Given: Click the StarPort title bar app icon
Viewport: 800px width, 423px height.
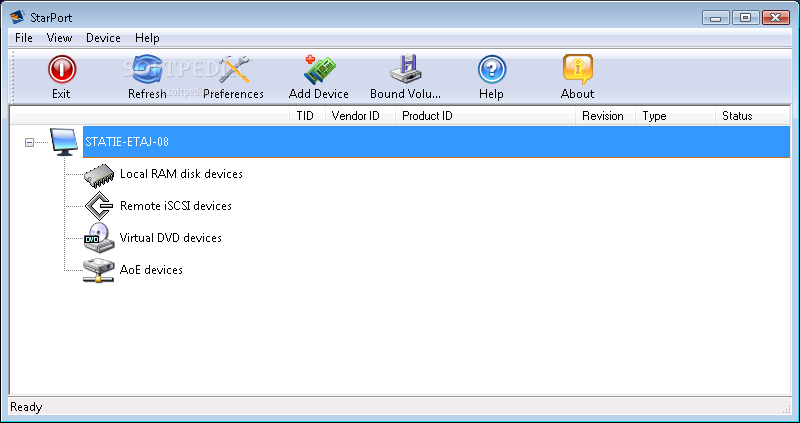Looking at the screenshot, I should [x=17, y=17].
